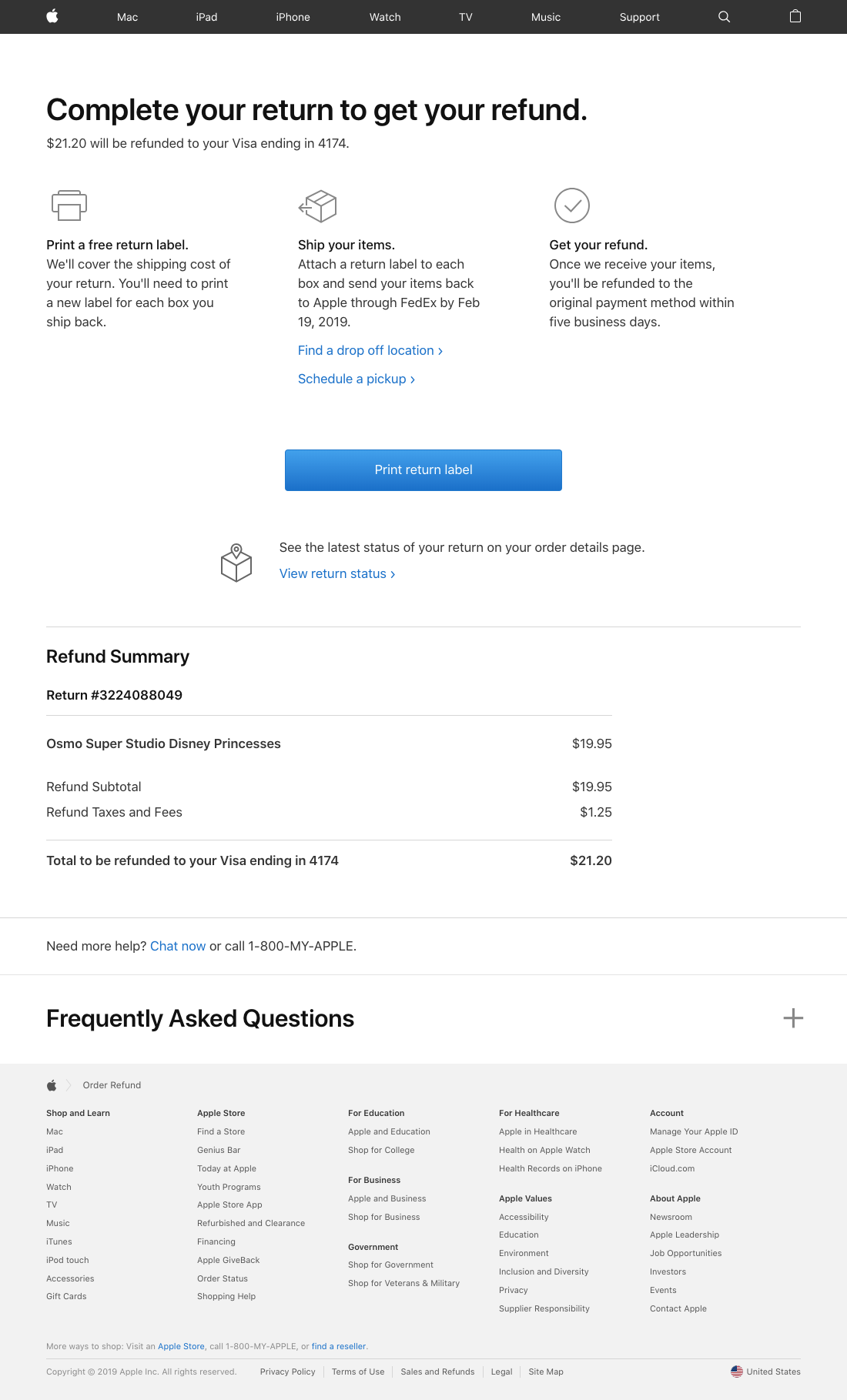
Task: Open Sales and Refunds footer link
Action: [x=437, y=1372]
